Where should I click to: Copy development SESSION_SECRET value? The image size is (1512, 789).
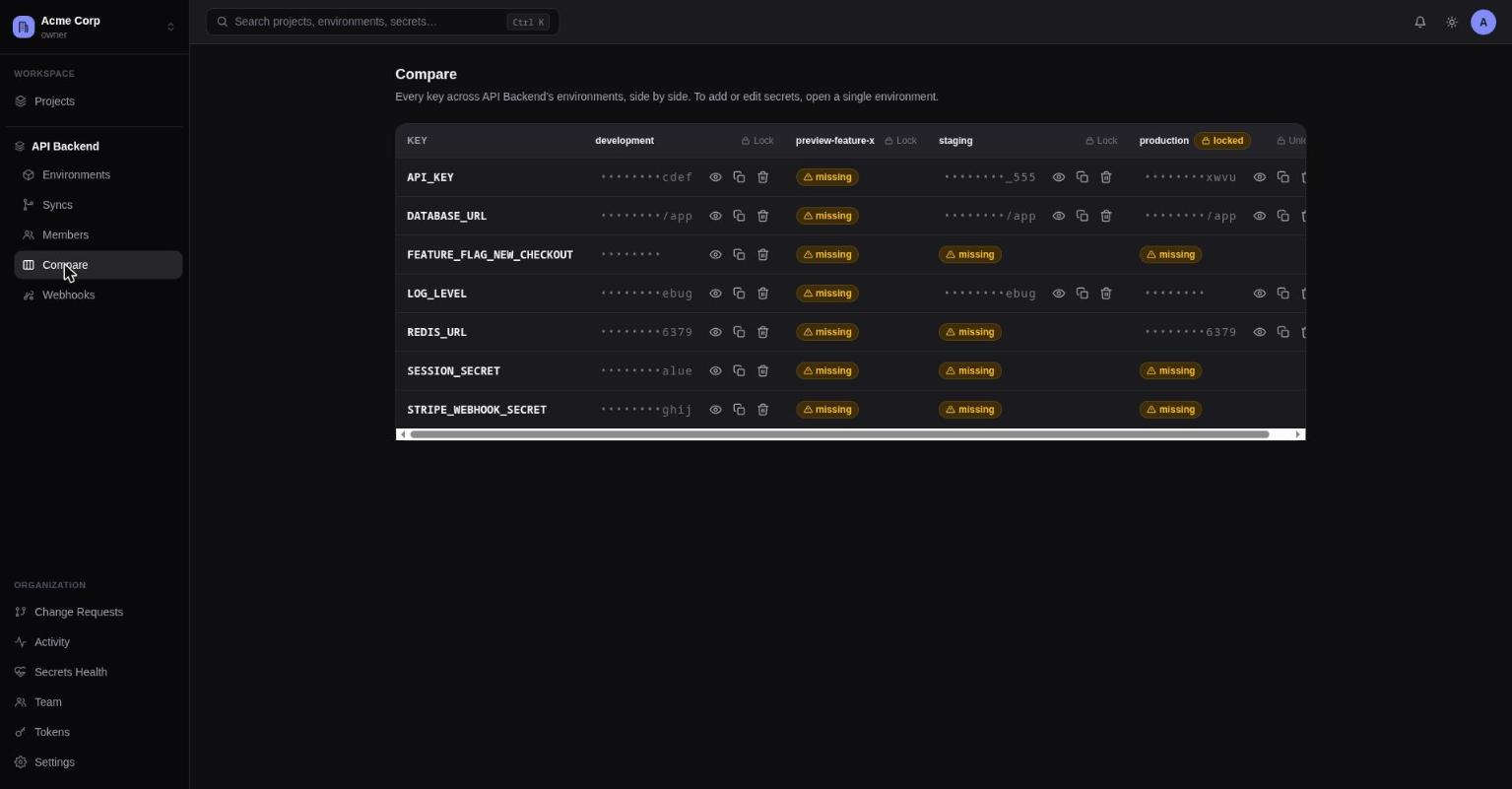click(739, 370)
